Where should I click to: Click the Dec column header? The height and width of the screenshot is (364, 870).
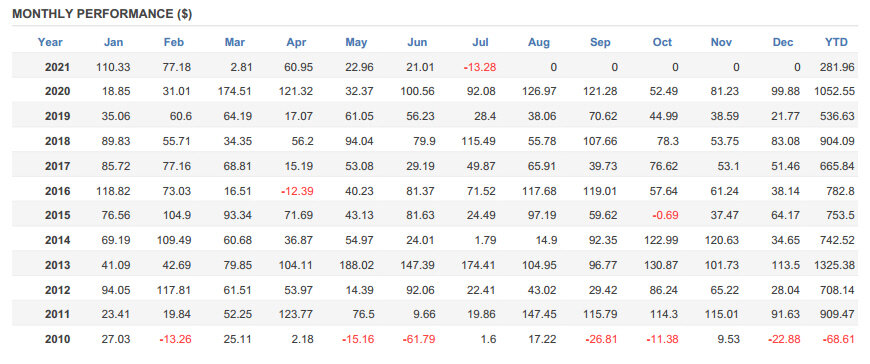coord(783,42)
